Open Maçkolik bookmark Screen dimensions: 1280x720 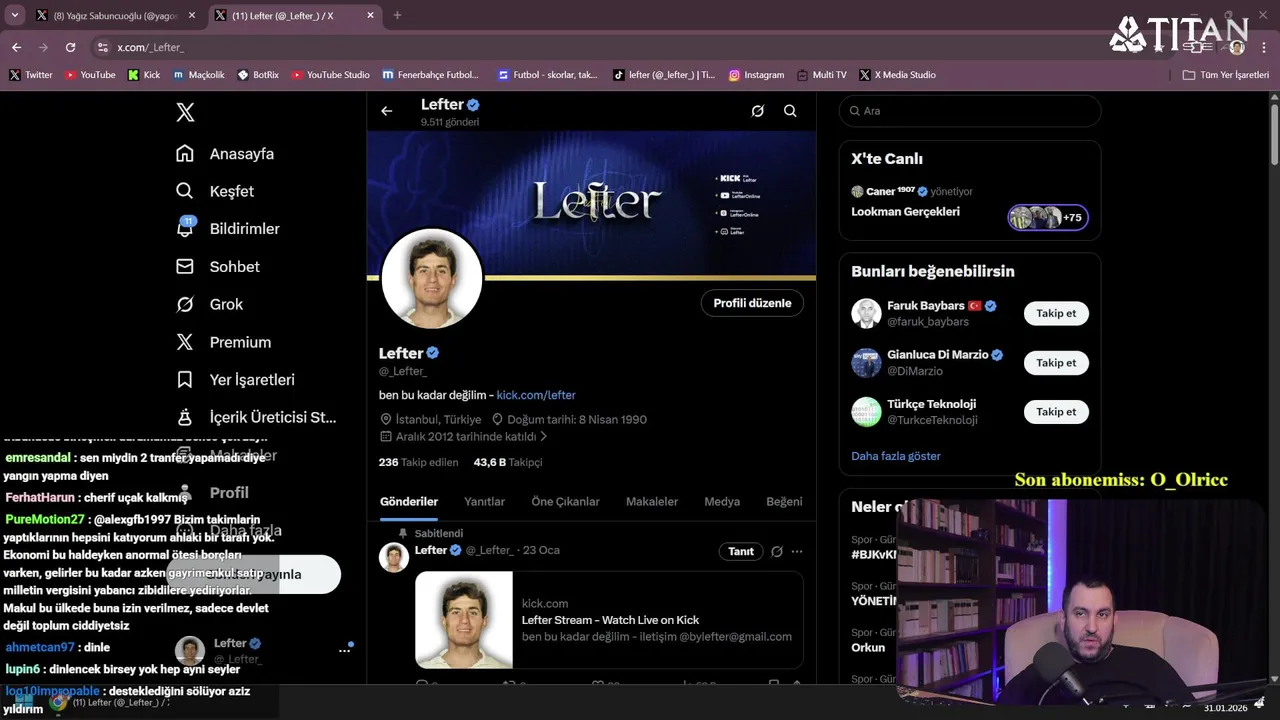pos(199,75)
